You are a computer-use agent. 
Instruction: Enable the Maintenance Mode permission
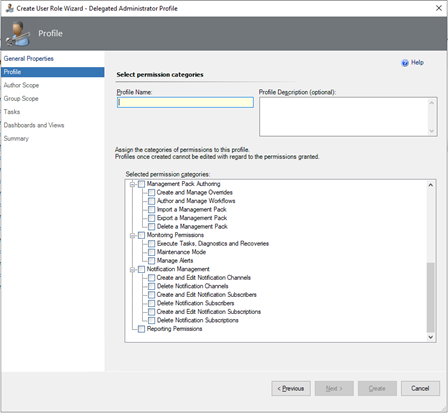(151, 252)
